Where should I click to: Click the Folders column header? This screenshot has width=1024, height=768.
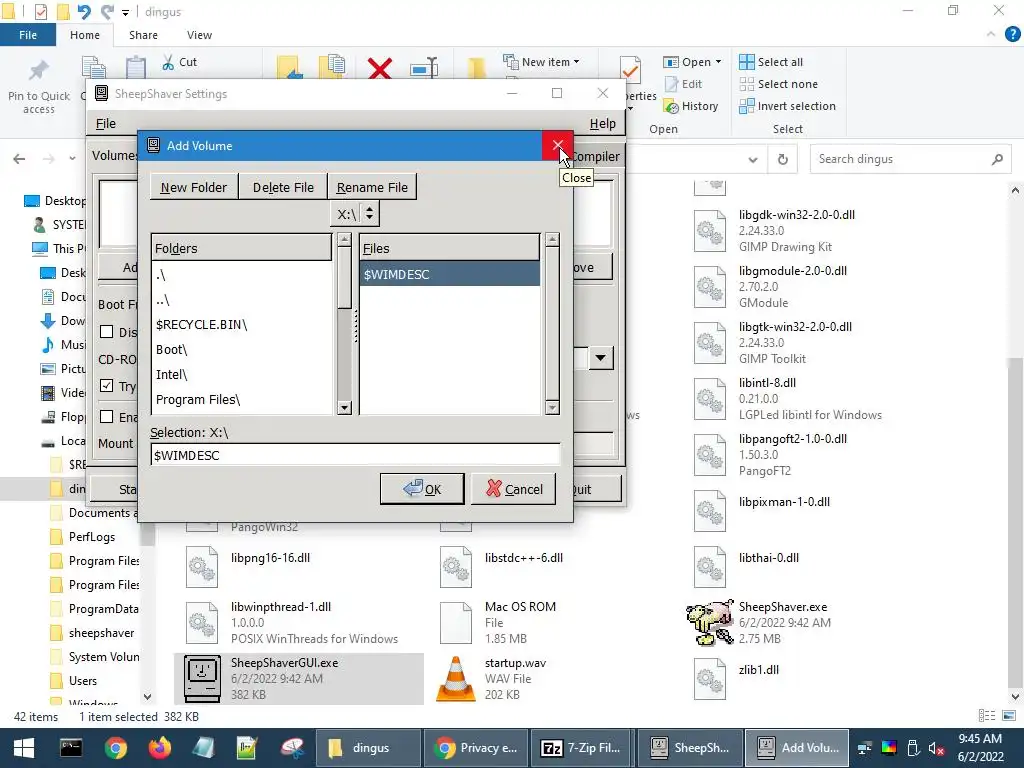(241, 248)
